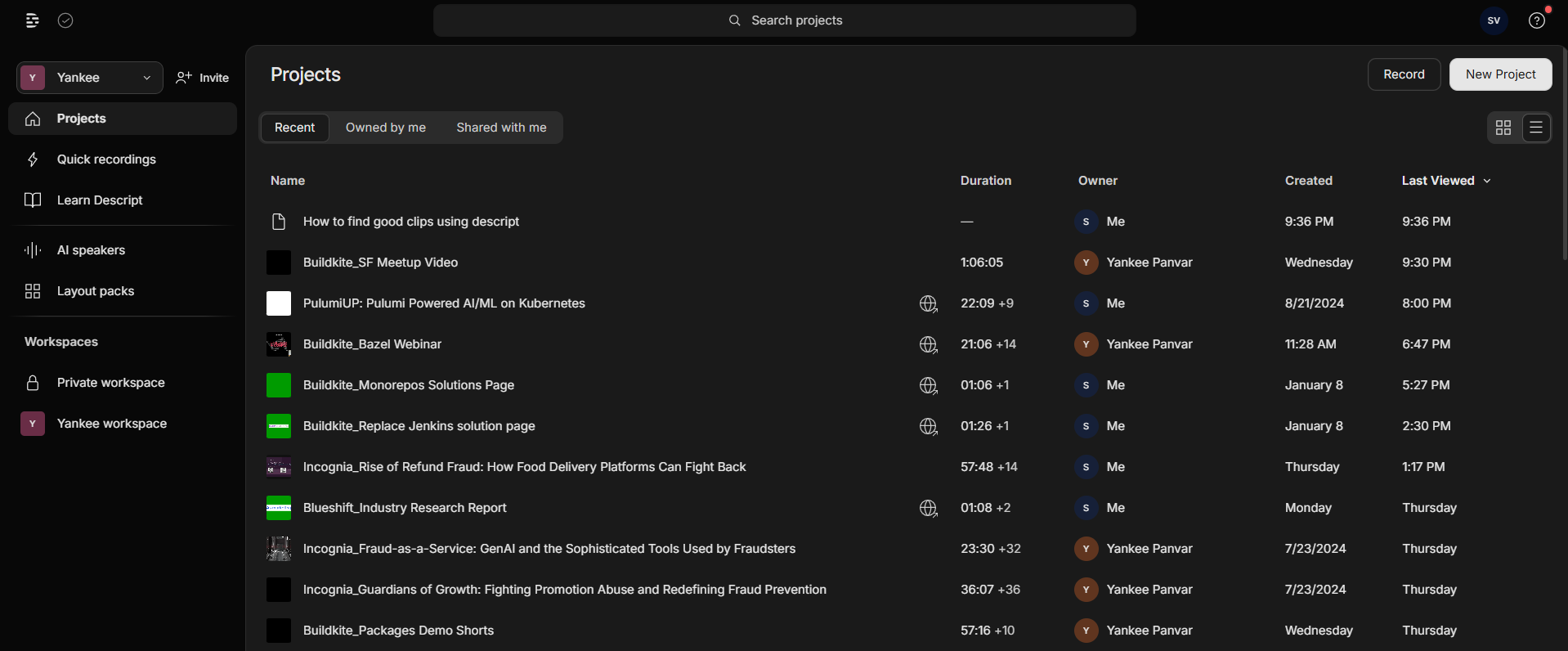Select the Shared with me tab
Image resolution: width=1568 pixels, height=651 pixels.
(501, 128)
